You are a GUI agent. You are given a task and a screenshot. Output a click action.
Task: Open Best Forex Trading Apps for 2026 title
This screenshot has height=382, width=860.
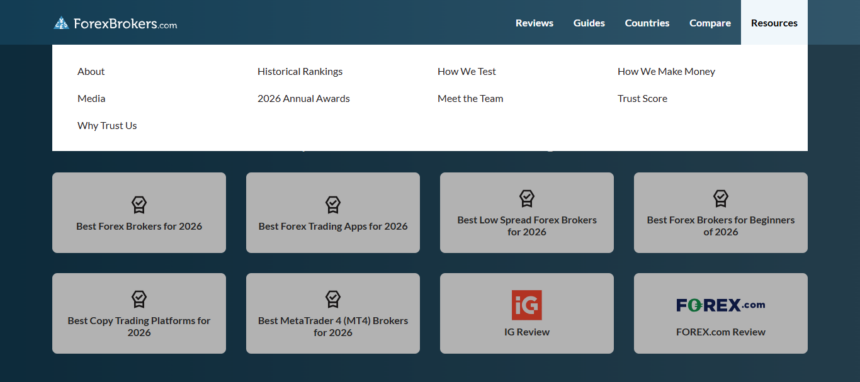(333, 226)
